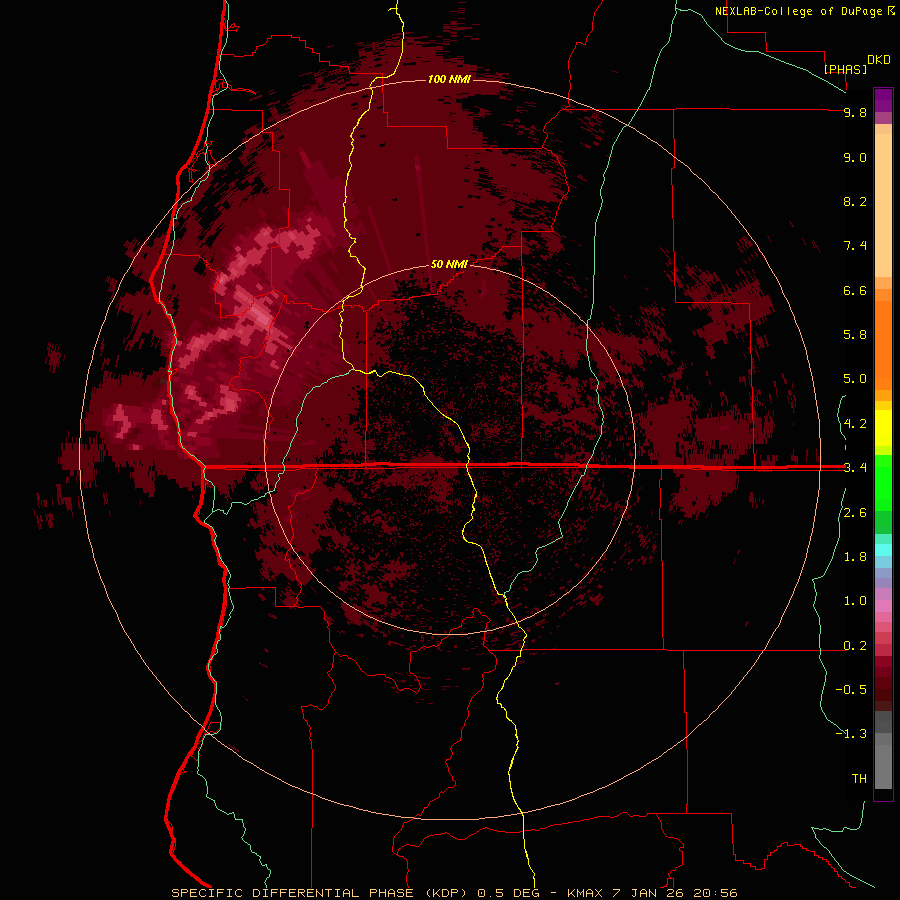This screenshot has height=900, width=900.
Task: Click the 1.0 value on color scale
Action: pyautogui.click(x=855, y=601)
